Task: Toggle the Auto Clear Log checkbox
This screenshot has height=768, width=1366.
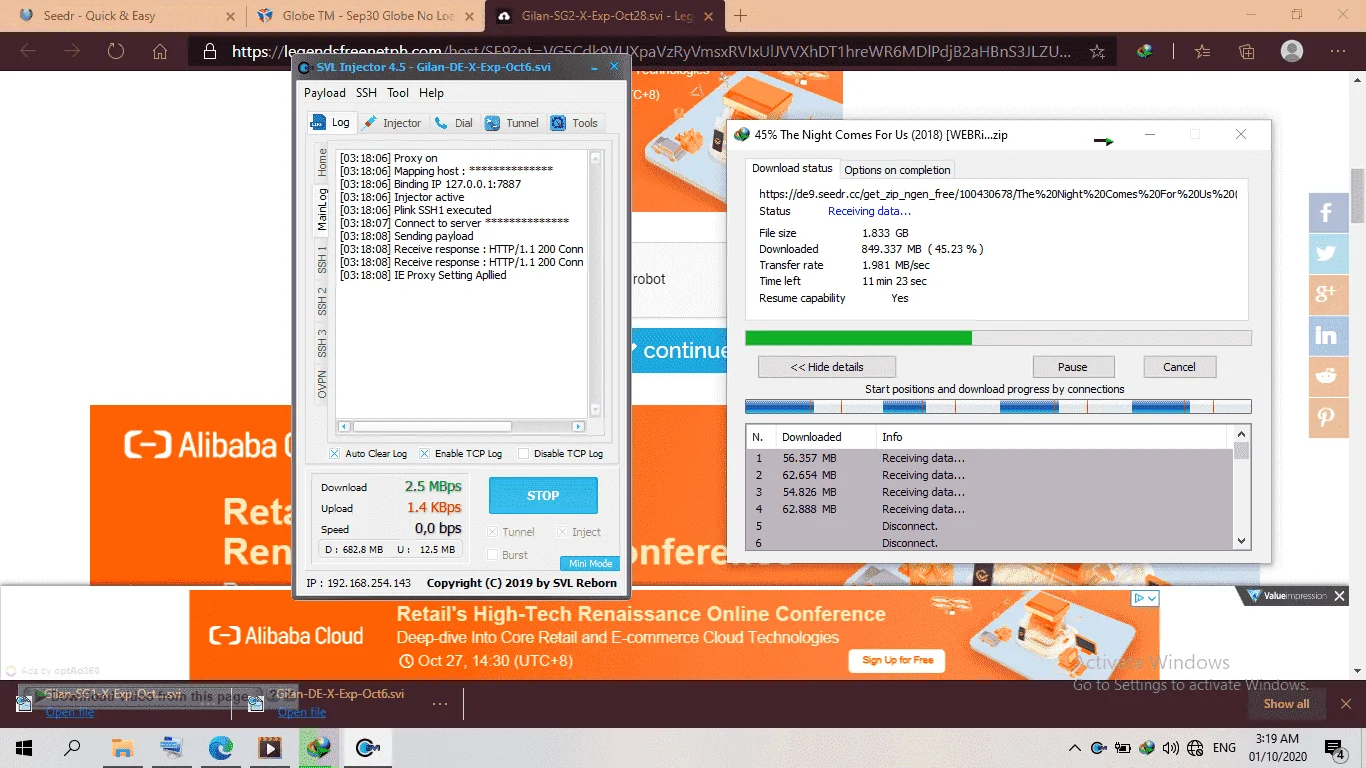Action: pyautogui.click(x=334, y=454)
